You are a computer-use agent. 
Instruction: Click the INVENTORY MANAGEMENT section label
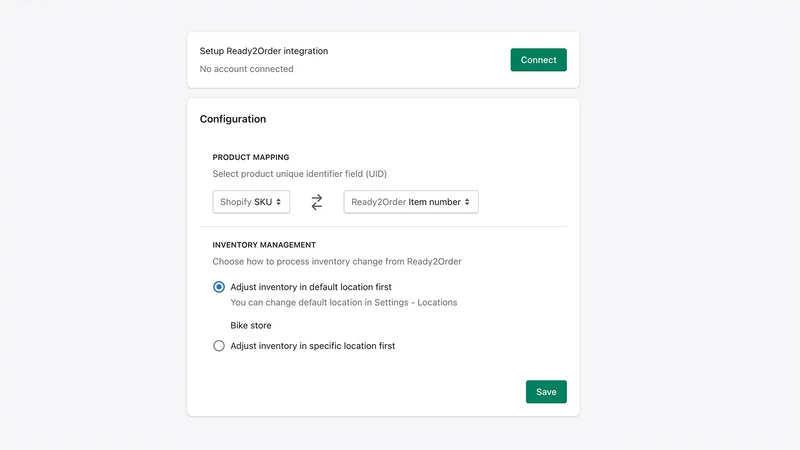tap(264, 245)
